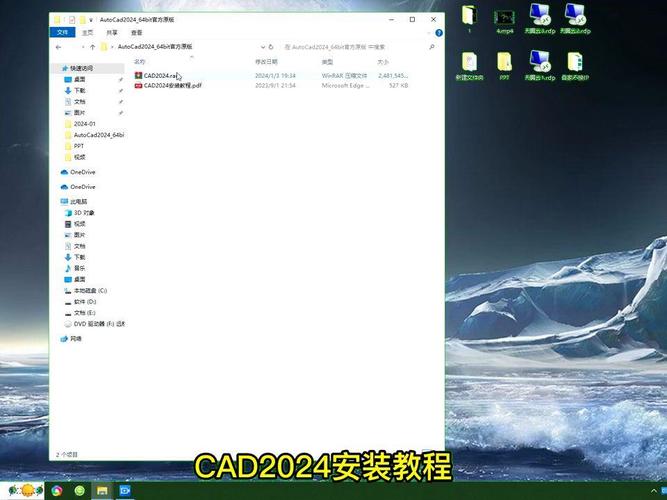Open the green round taskbar app
This screenshot has width=667, height=500.
point(80,491)
